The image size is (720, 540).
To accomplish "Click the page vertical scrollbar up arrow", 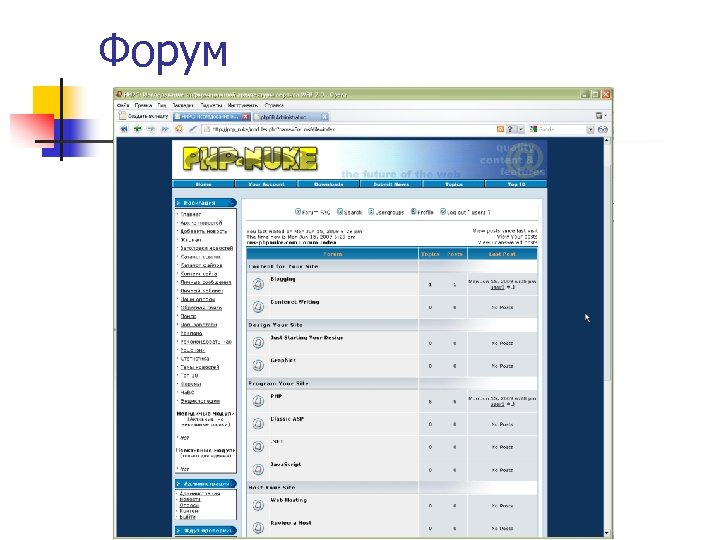I will click(x=607, y=141).
